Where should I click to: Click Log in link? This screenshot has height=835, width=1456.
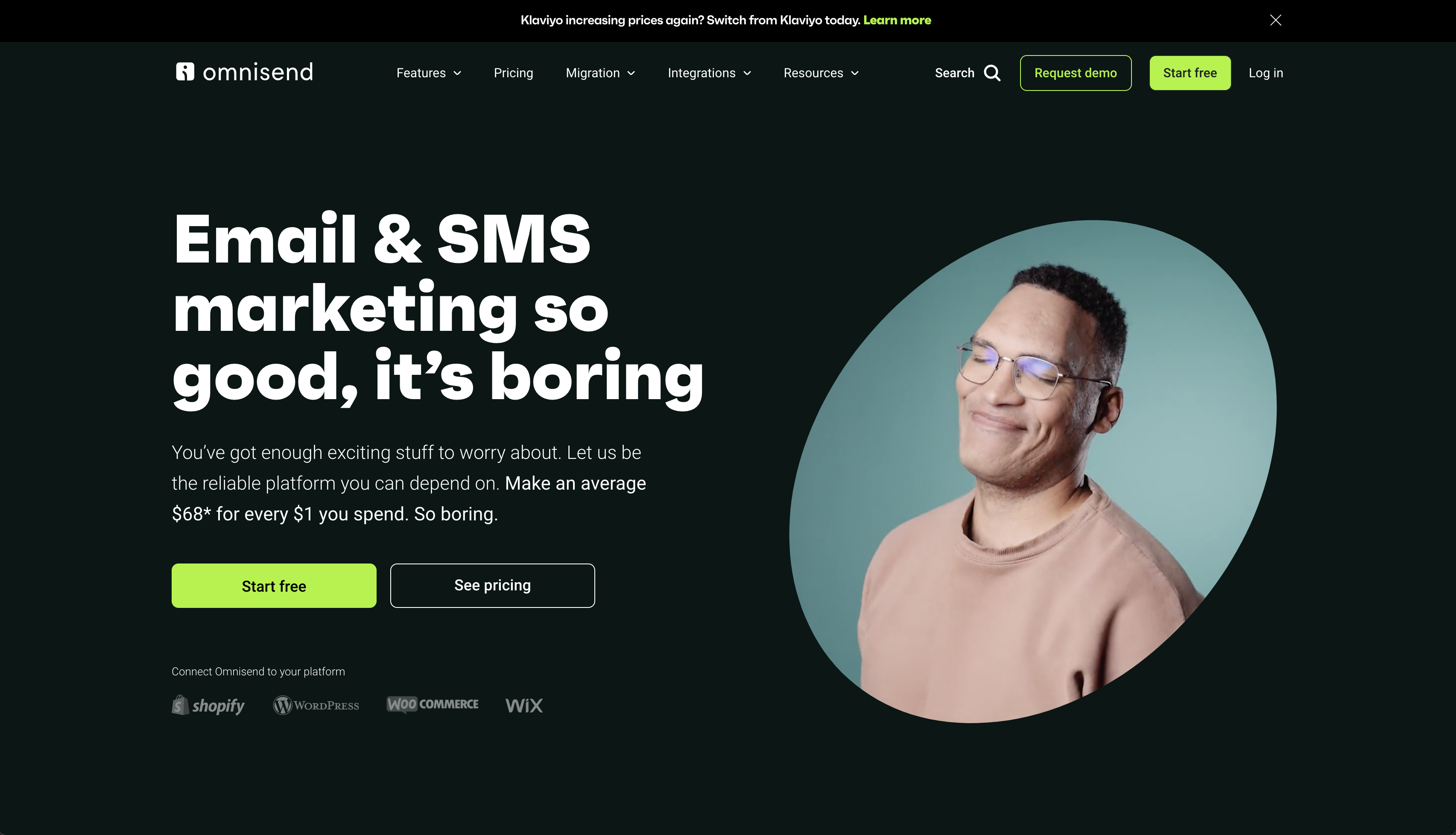[x=1266, y=73]
